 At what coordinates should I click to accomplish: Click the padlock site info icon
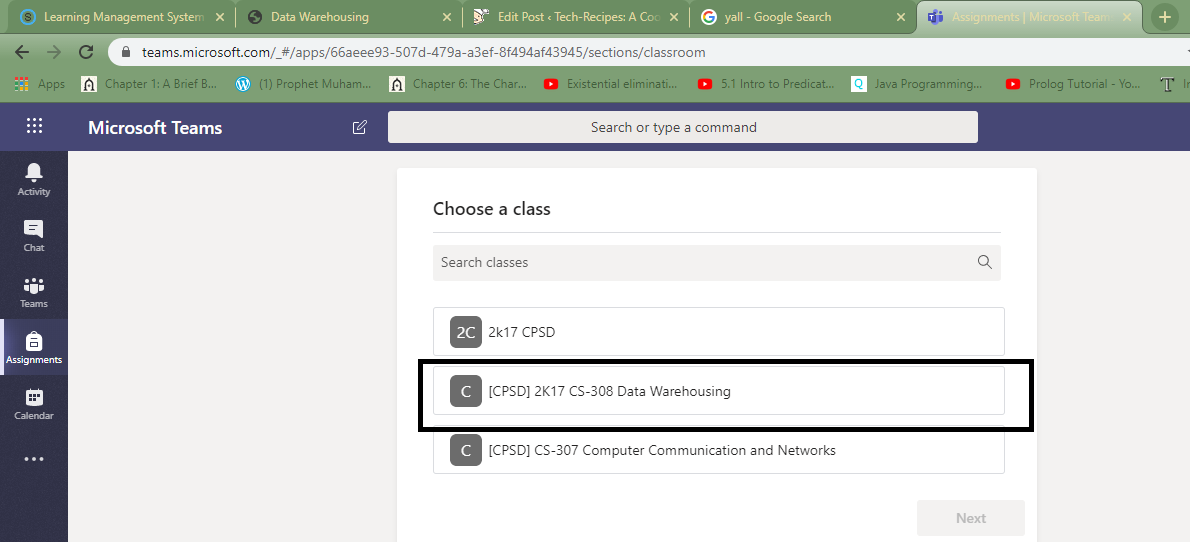125,52
